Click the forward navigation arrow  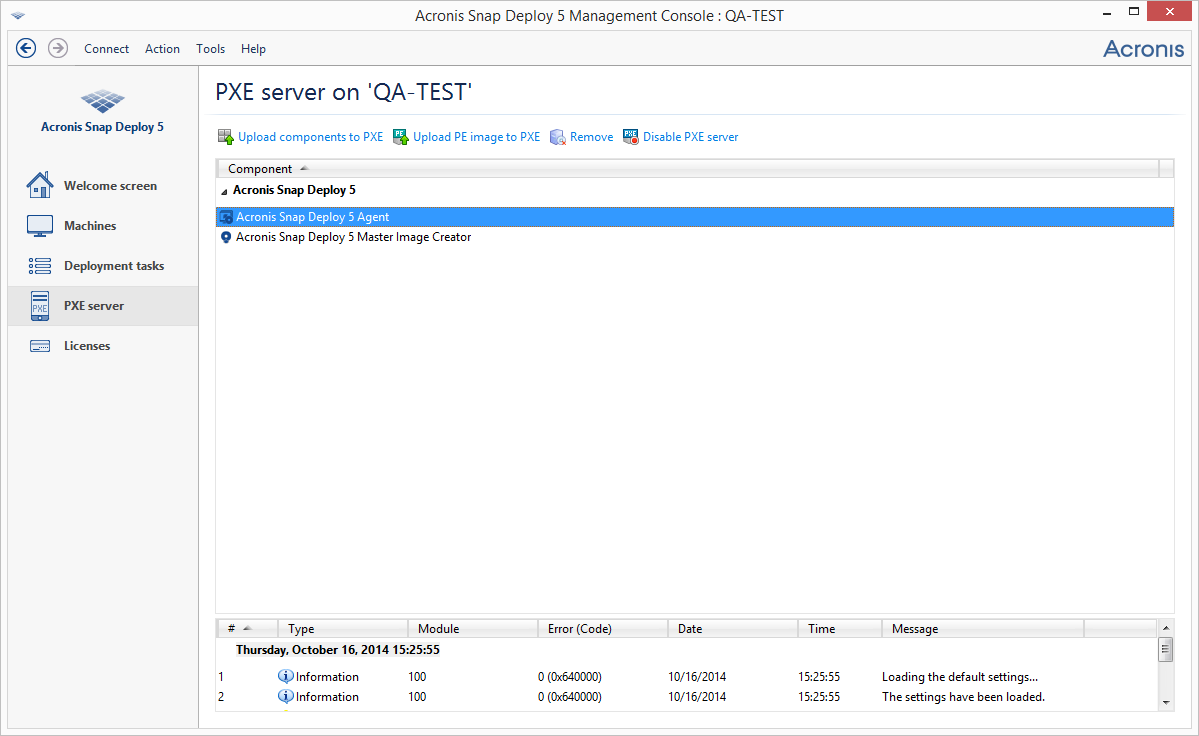(x=57, y=47)
